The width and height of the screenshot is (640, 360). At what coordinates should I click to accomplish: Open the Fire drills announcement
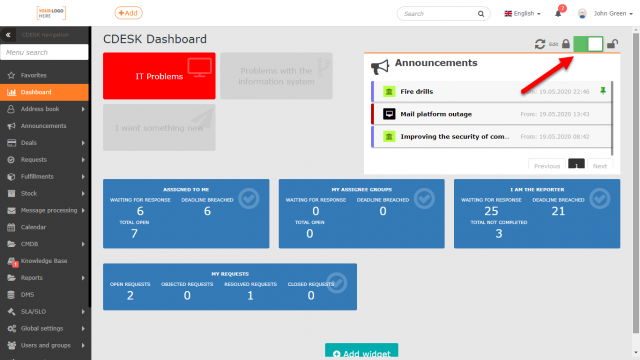[x=491, y=91]
